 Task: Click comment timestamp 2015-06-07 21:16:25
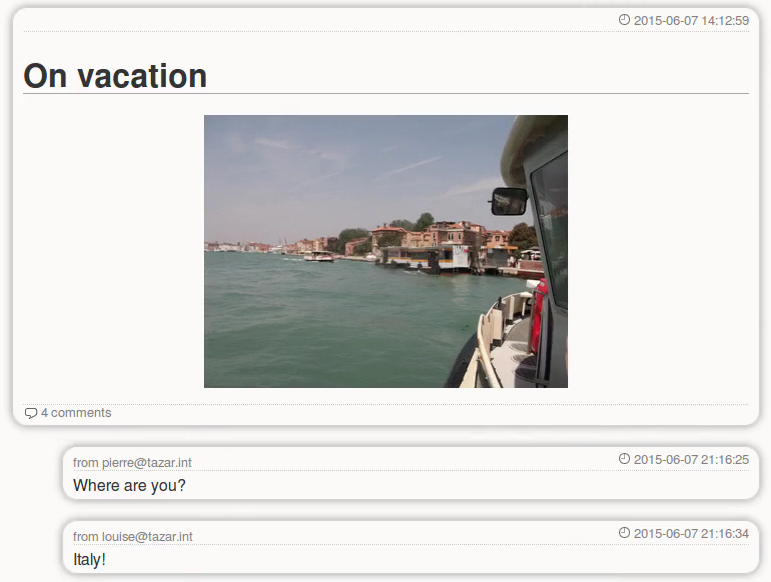[x=691, y=460]
